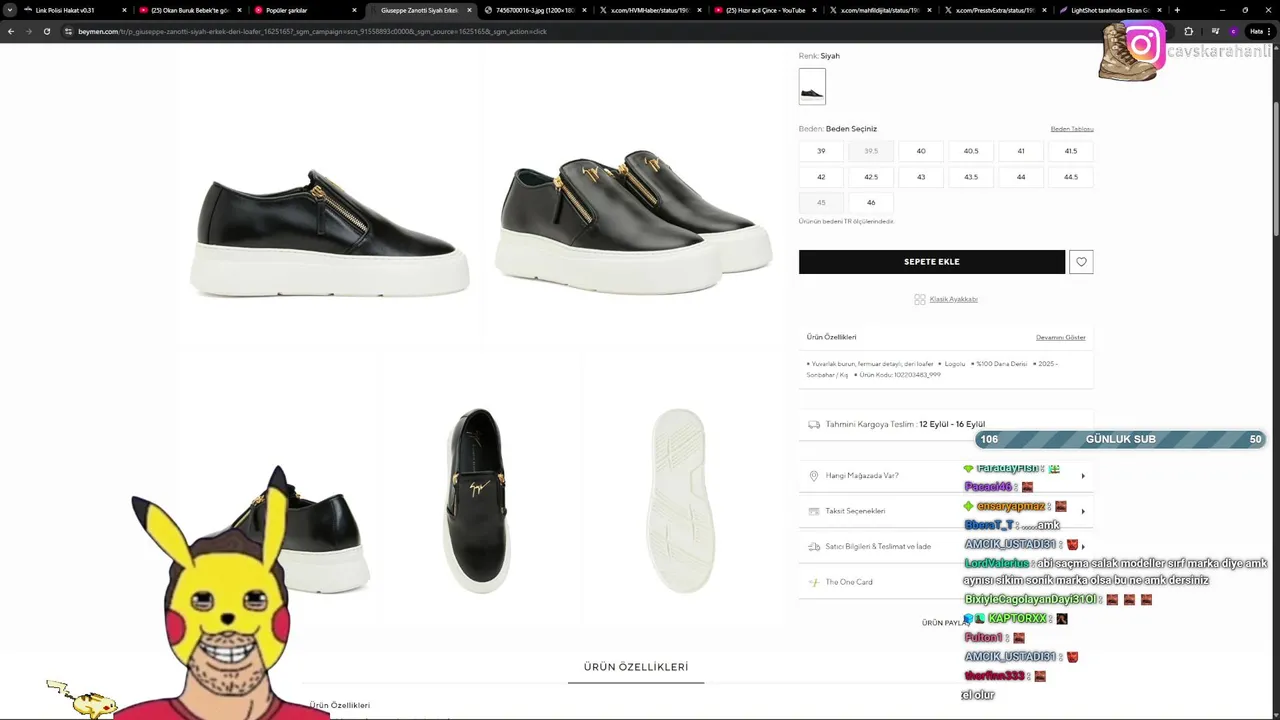Choose size 43.5 option
The width and height of the screenshot is (1280, 720).
coord(971,177)
